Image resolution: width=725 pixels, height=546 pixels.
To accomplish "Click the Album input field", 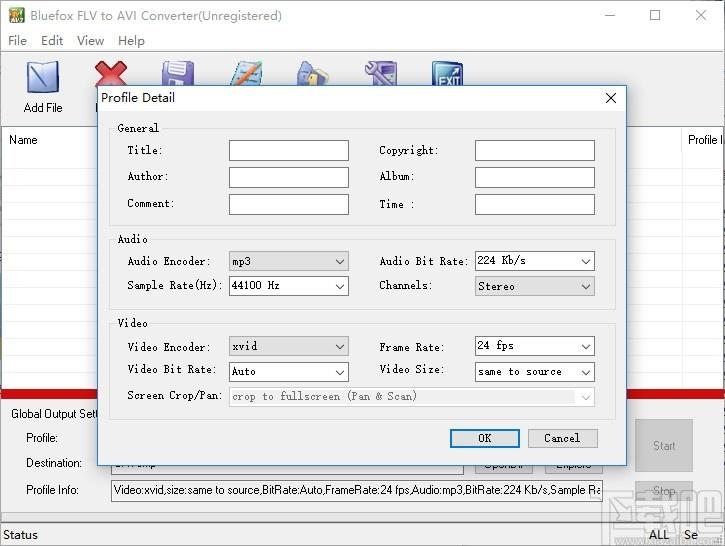I will (x=535, y=178).
